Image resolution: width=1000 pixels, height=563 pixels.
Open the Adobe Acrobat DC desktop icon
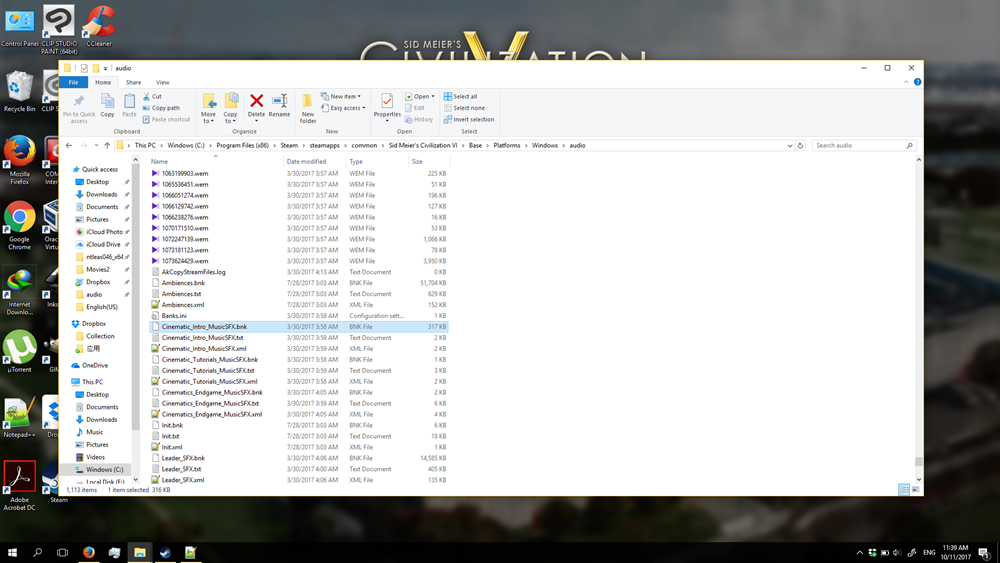pyautogui.click(x=20, y=485)
